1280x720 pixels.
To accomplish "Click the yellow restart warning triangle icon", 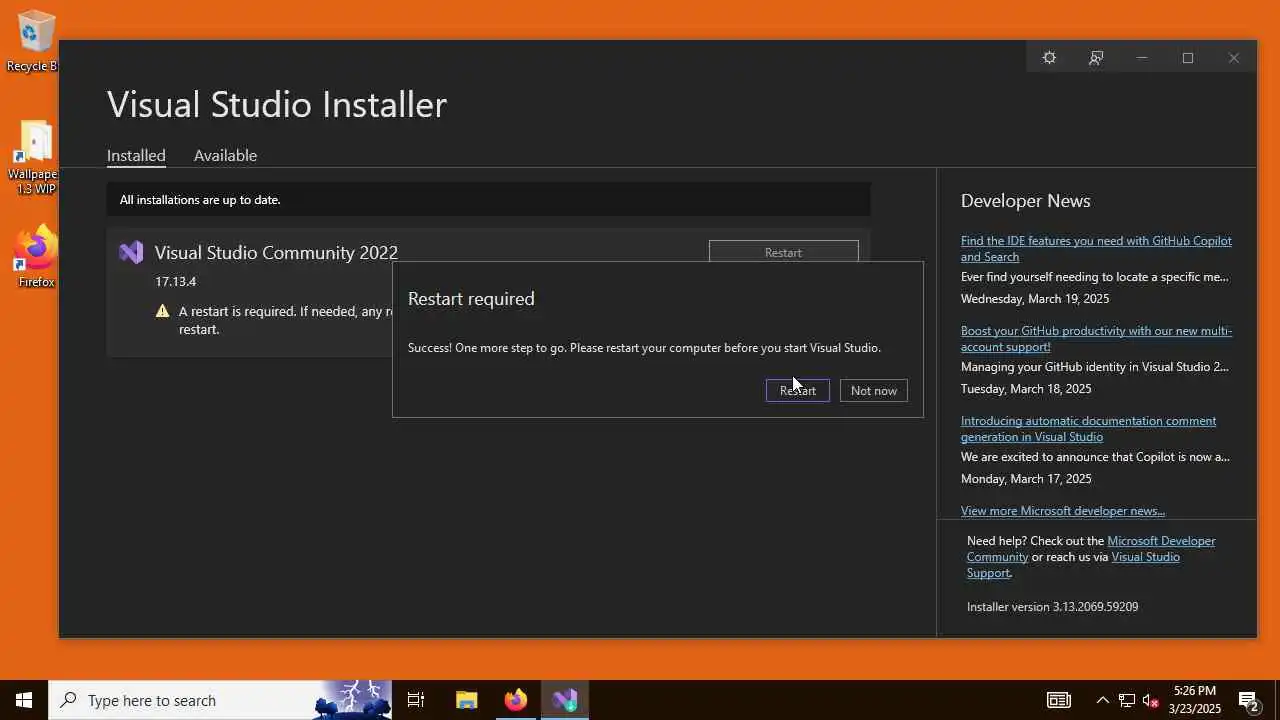I will [162, 311].
